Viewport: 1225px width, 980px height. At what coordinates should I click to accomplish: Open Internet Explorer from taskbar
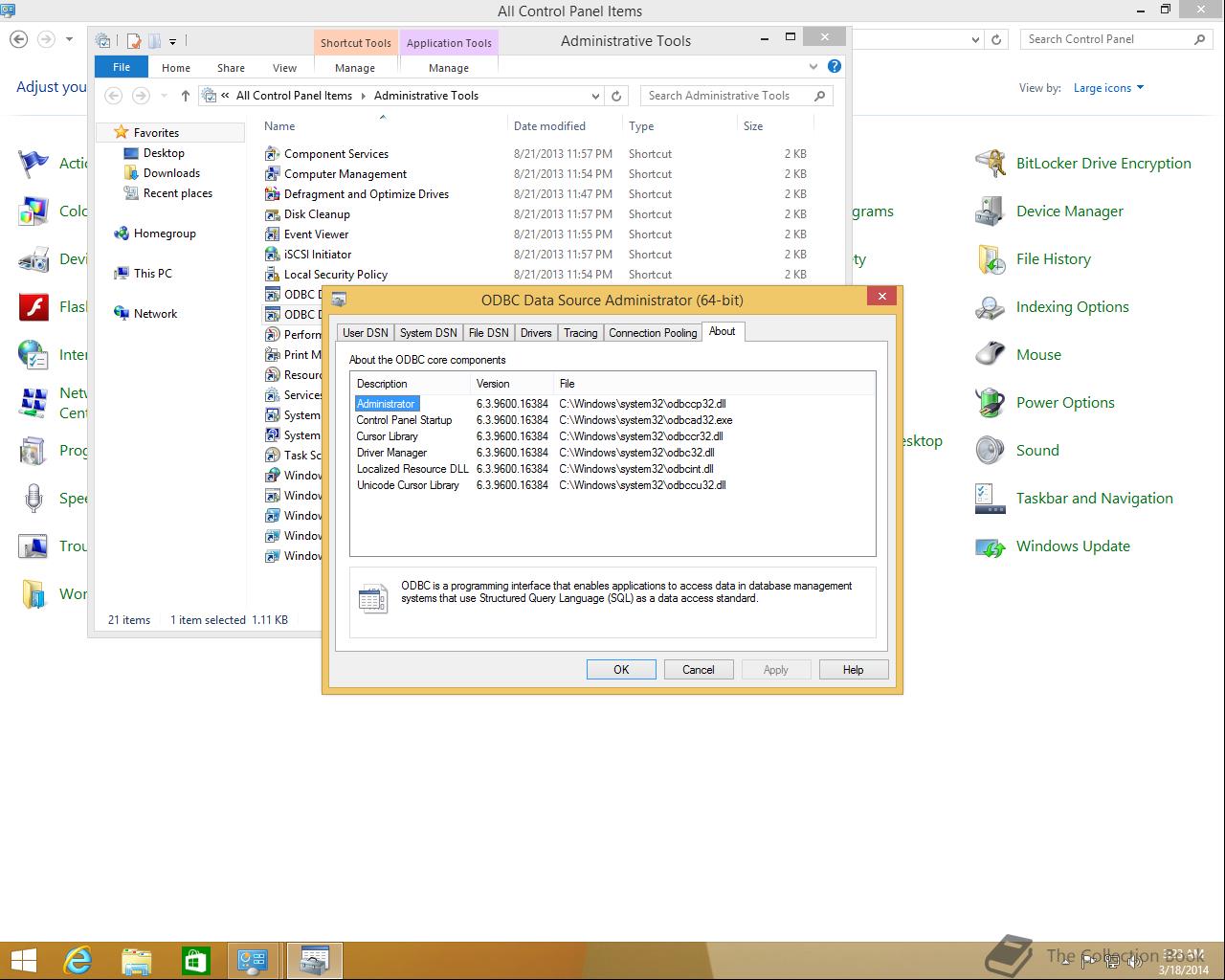click(77, 960)
